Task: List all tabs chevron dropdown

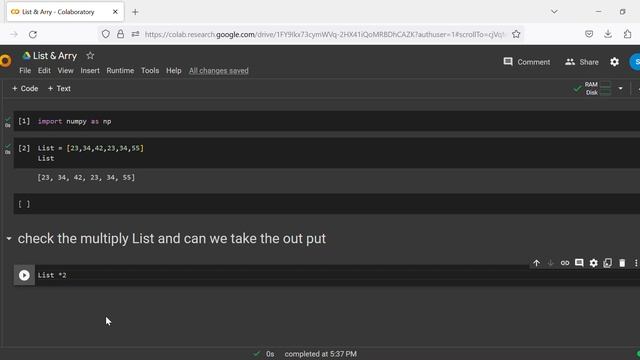Action: pyautogui.click(x=554, y=12)
